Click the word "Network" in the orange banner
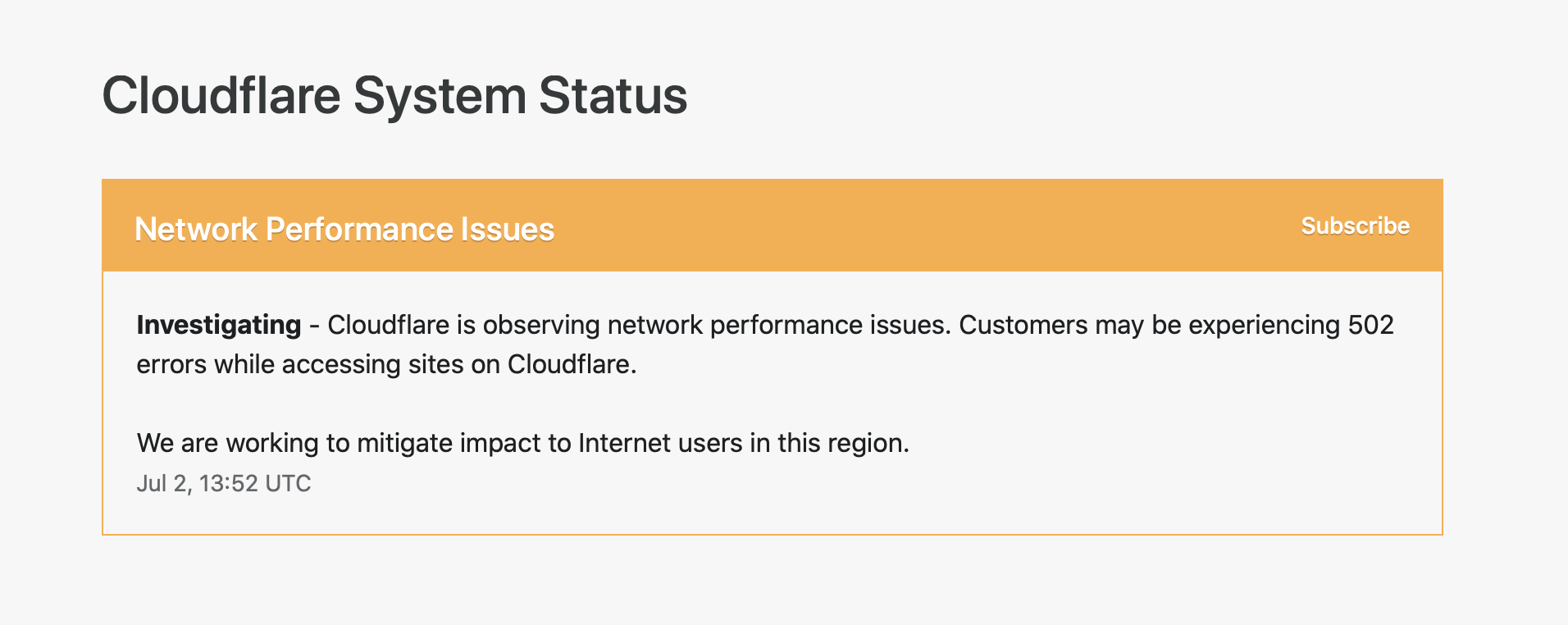Image resolution: width=1568 pixels, height=625 pixels. (196, 230)
